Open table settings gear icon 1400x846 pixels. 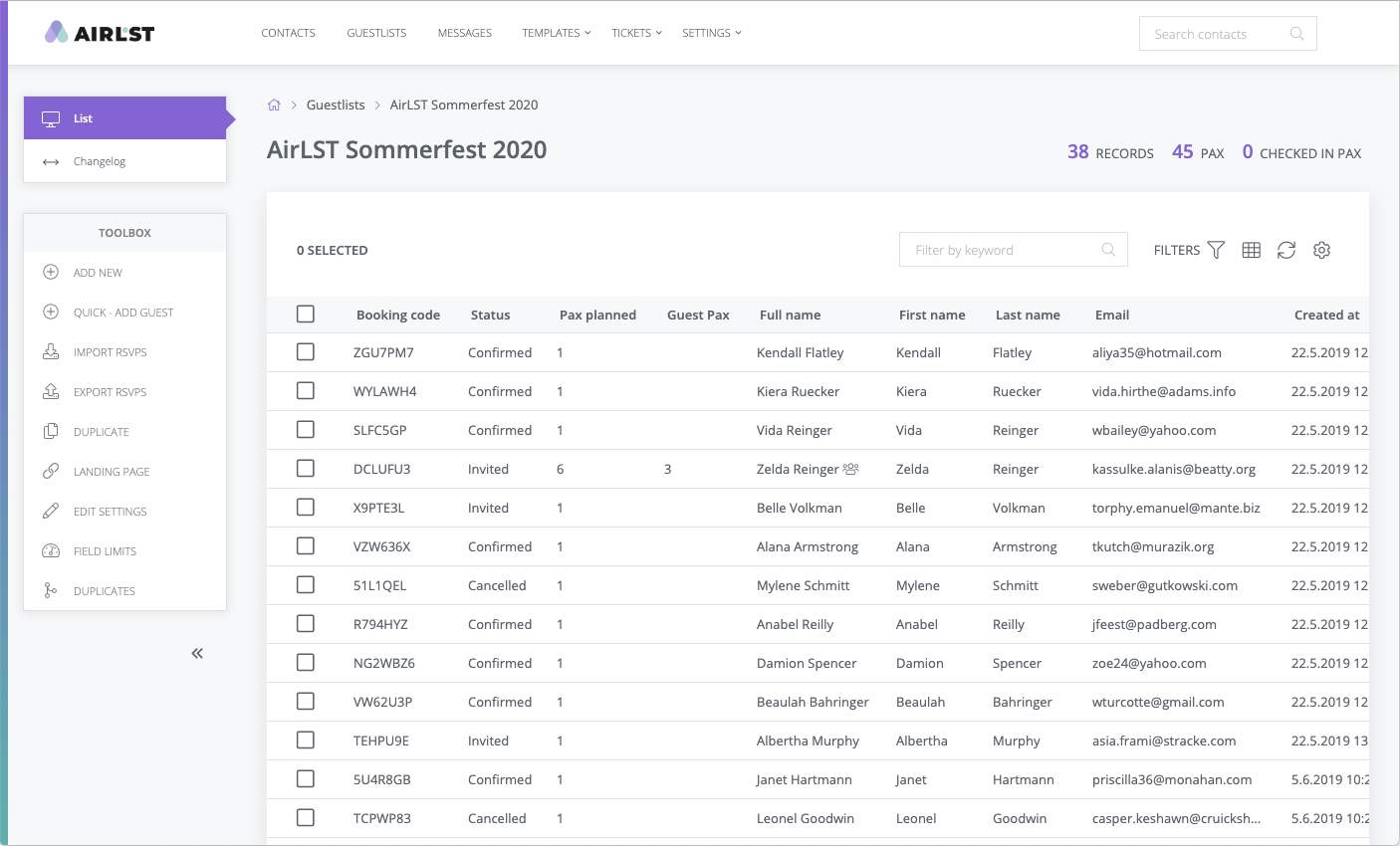tap(1321, 250)
